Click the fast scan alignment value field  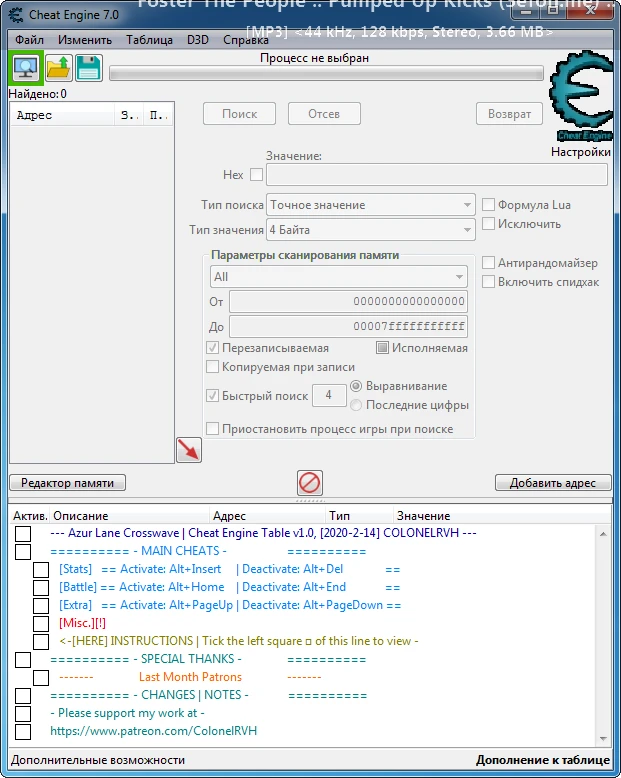(x=329, y=395)
